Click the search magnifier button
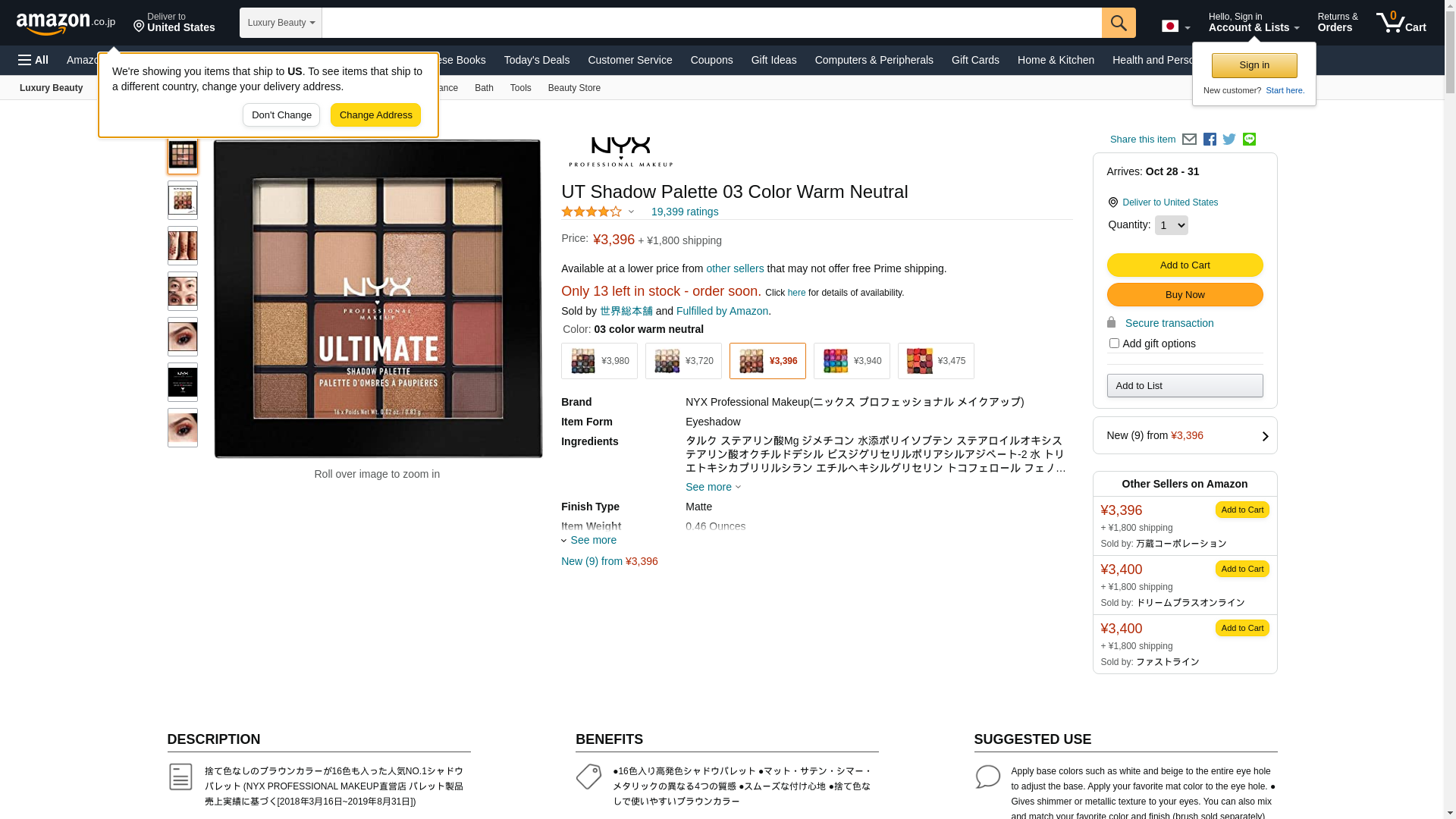The height and width of the screenshot is (819, 1456). point(1119,23)
